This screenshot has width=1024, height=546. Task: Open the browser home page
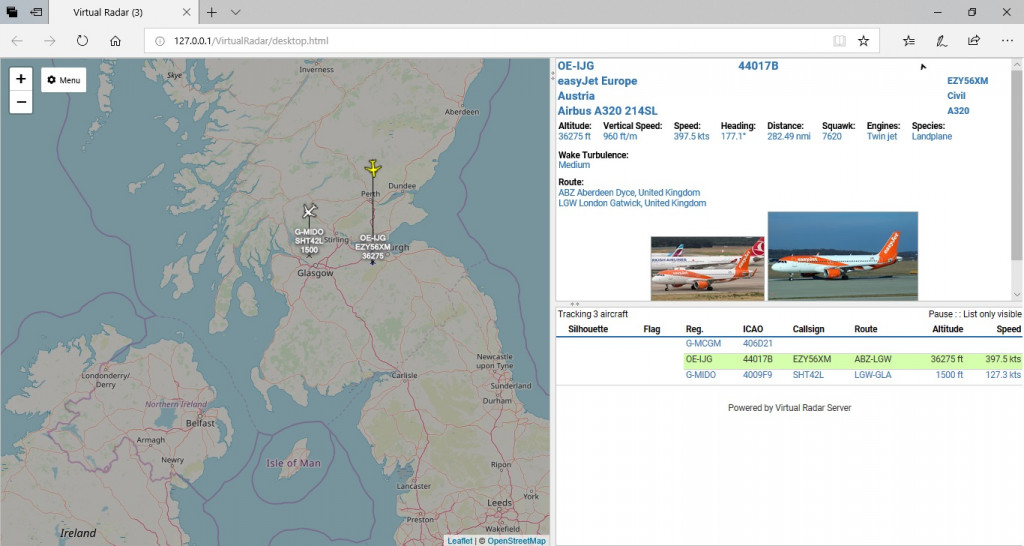tap(115, 40)
